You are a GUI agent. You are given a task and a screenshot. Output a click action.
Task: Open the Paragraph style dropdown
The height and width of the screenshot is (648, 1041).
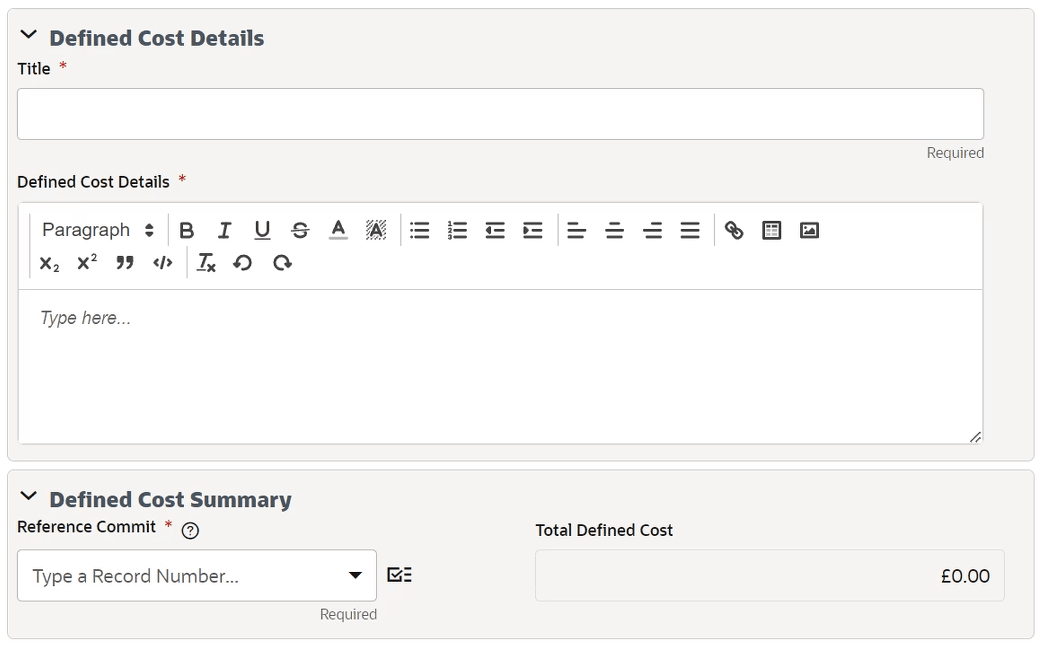95,230
